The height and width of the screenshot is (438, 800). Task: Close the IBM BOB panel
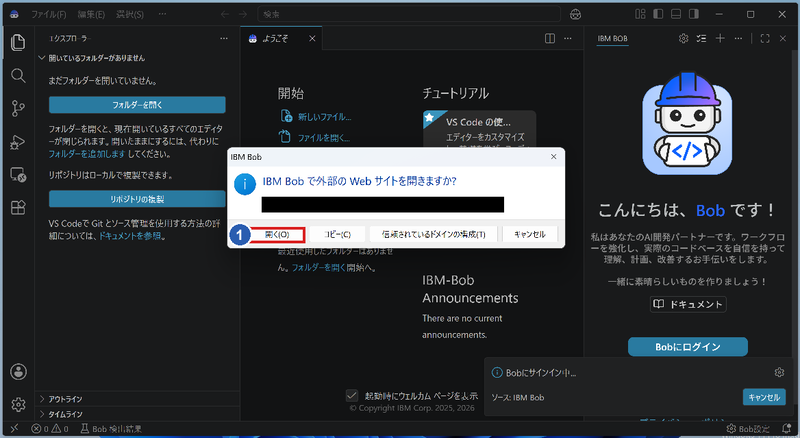point(783,38)
